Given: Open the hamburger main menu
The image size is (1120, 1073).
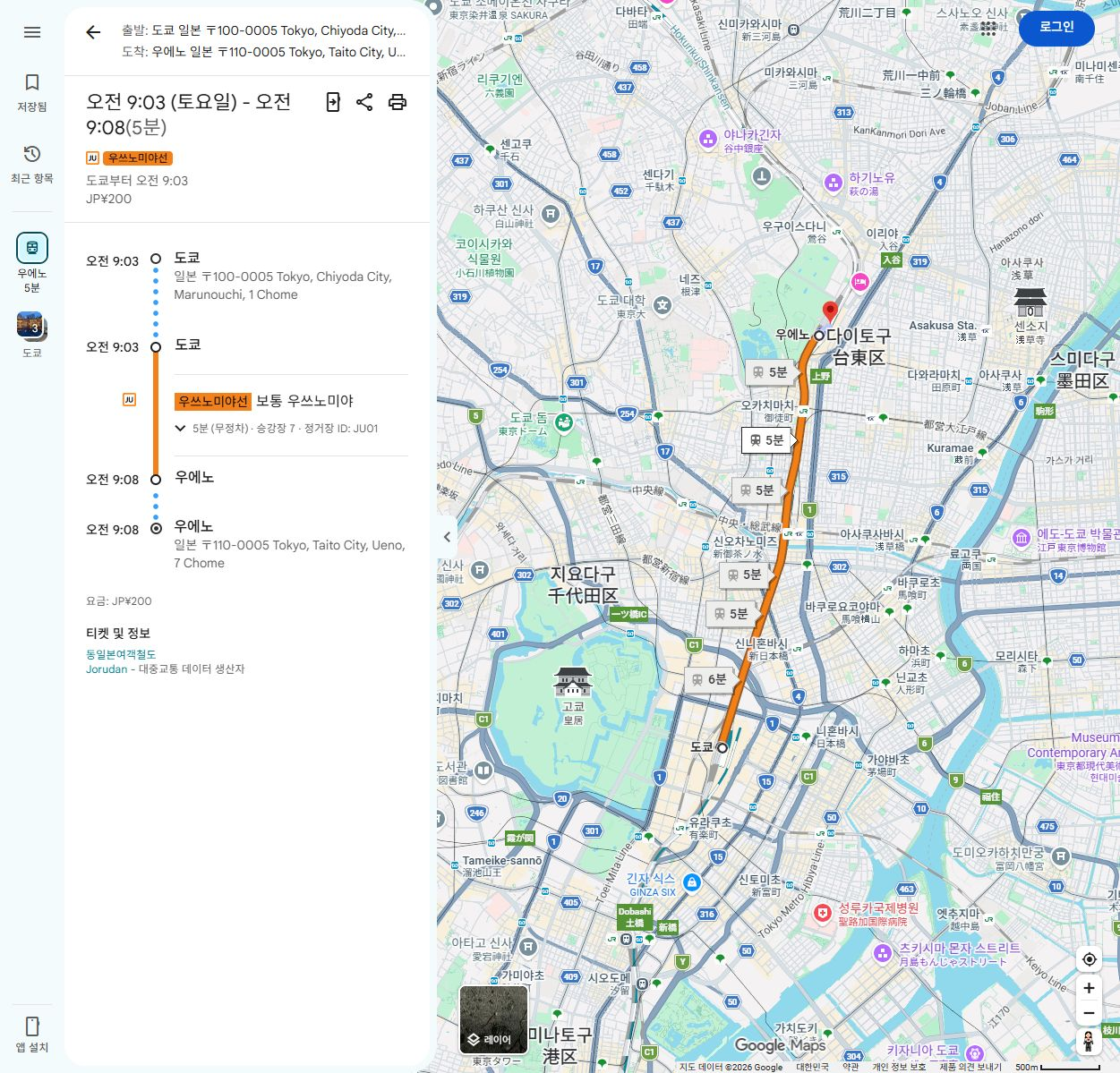Looking at the screenshot, I should point(32,32).
